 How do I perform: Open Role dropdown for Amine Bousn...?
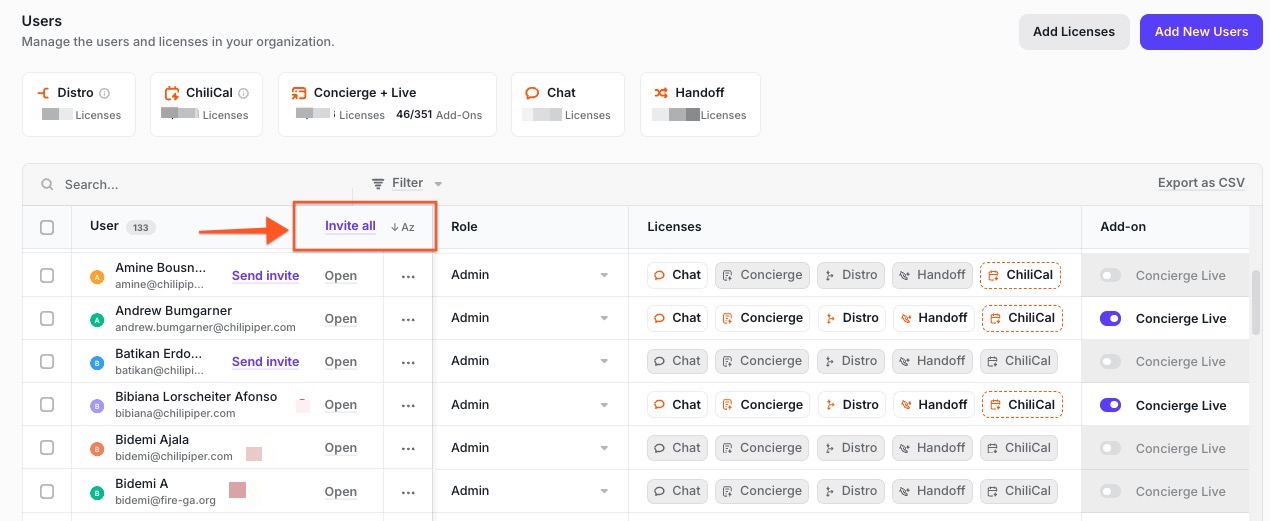point(530,275)
